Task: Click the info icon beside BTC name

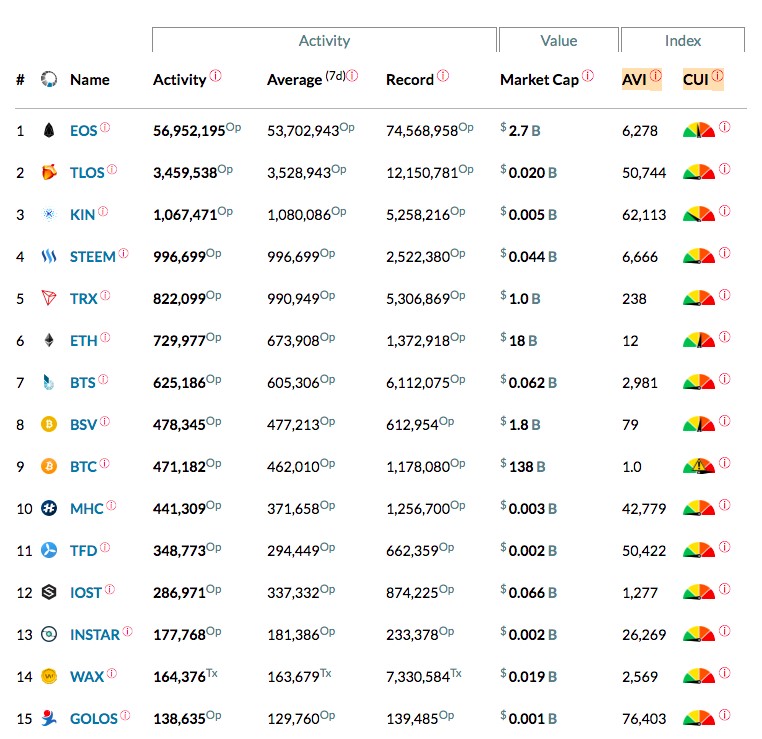Action: click(x=104, y=464)
